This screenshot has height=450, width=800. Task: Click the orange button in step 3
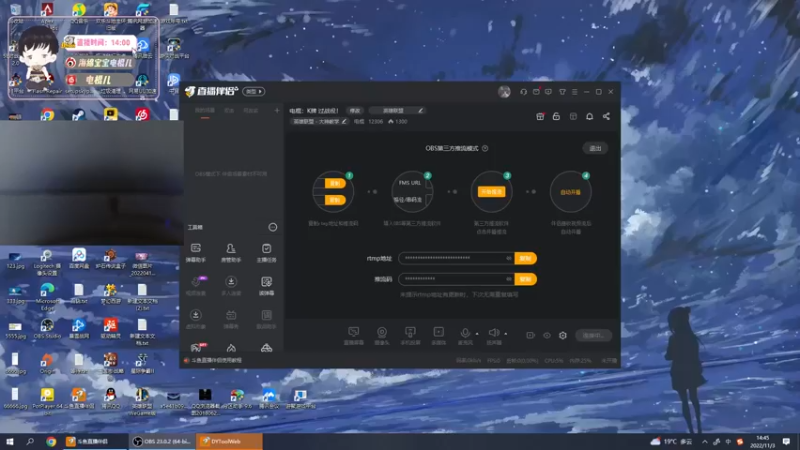pos(491,192)
